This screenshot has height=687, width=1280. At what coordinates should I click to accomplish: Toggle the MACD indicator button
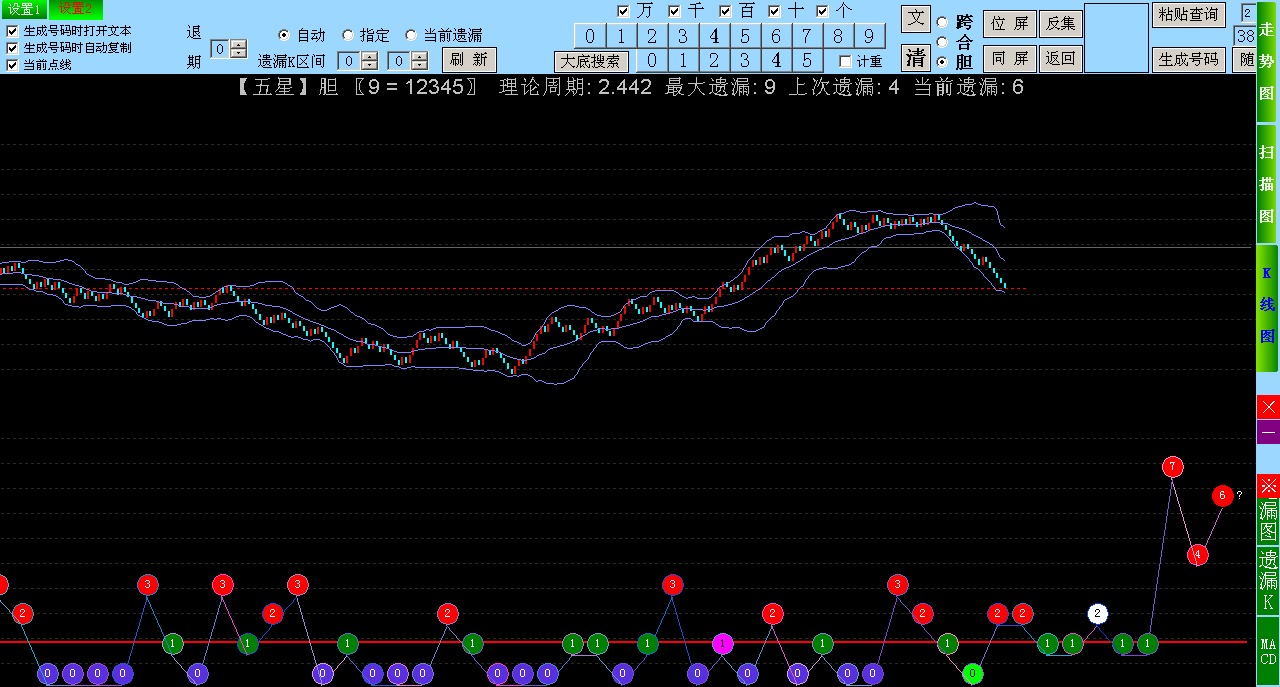click(x=1268, y=651)
